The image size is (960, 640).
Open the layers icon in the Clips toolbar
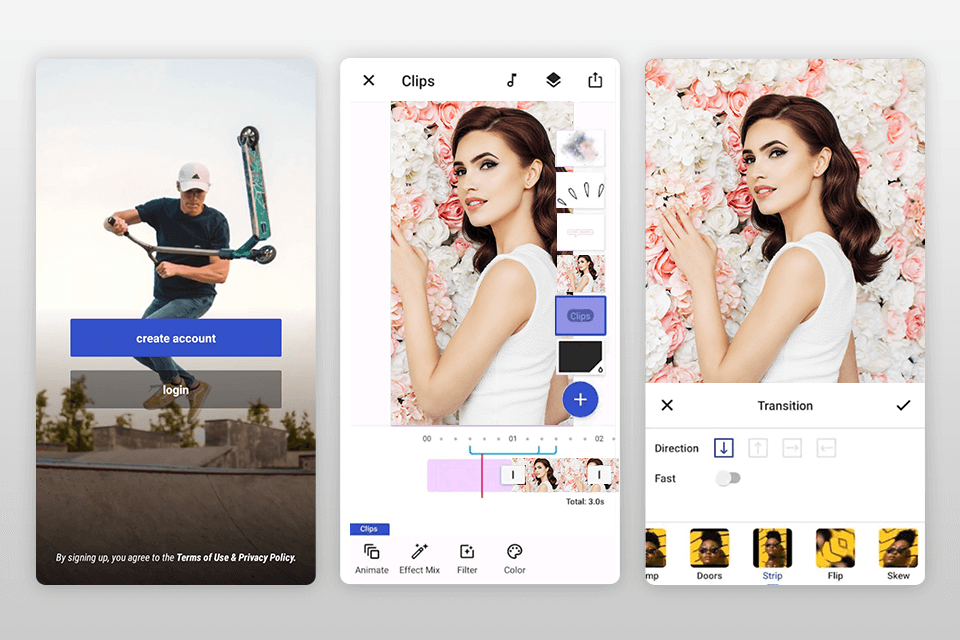coord(553,80)
